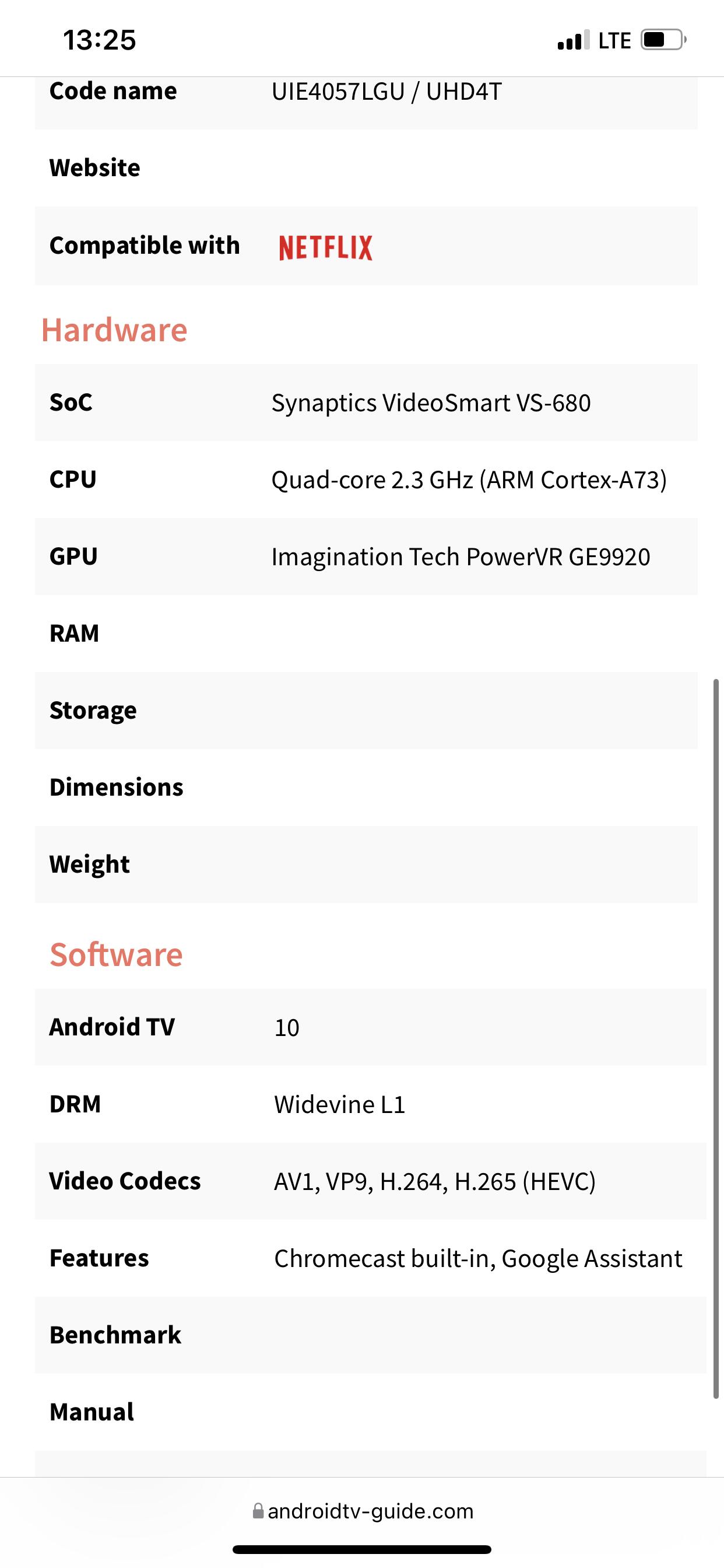
Task: Tap the home indicator bar at bottom
Action: (x=362, y=1549)
